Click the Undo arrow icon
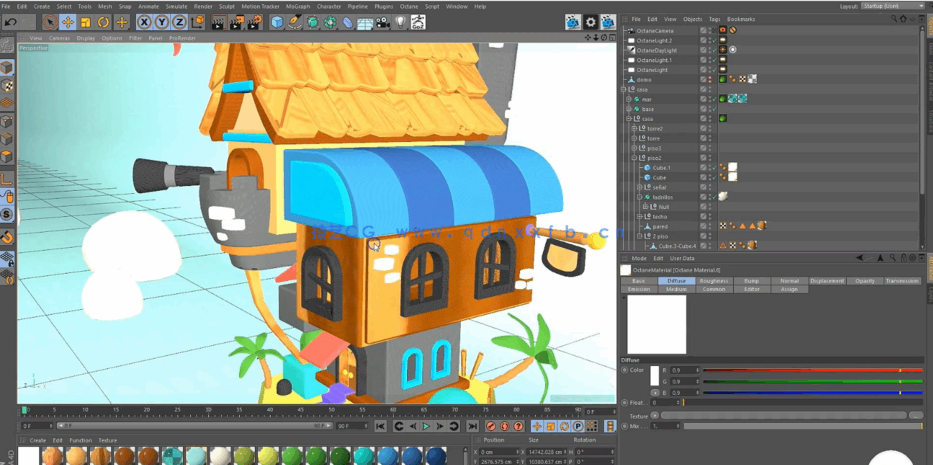 pyautogui.click(x=10, y=23)
